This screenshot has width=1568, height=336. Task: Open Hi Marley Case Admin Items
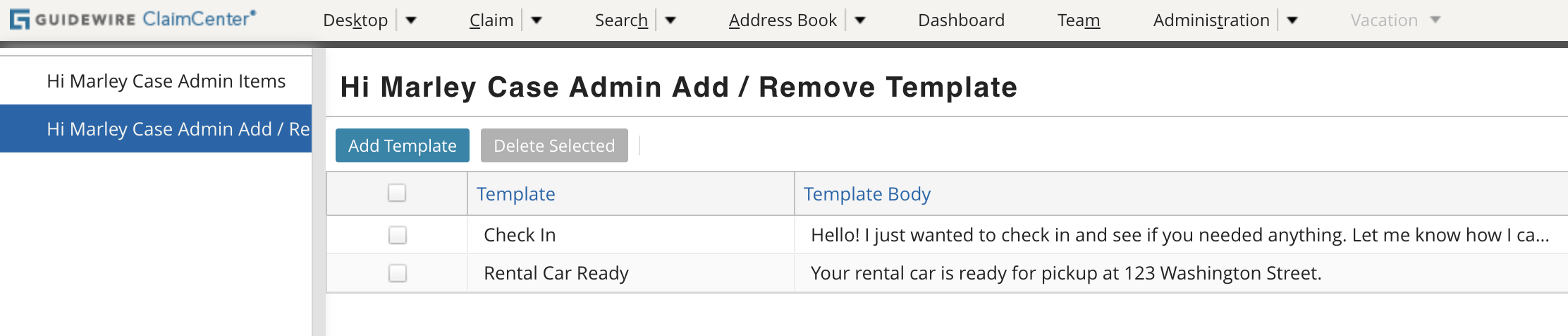[166, 81]
